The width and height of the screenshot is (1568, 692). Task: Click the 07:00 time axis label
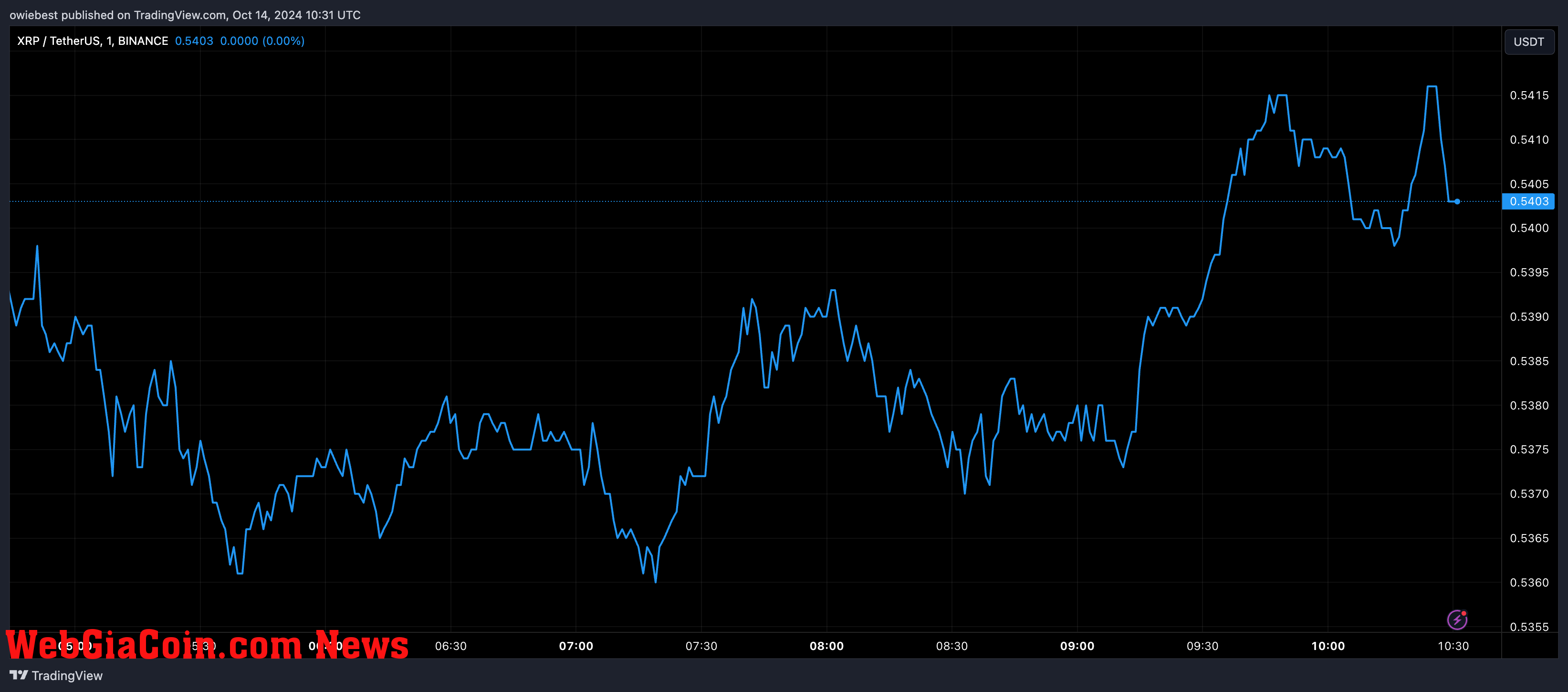pyautogui.click(x=576, y=646)
